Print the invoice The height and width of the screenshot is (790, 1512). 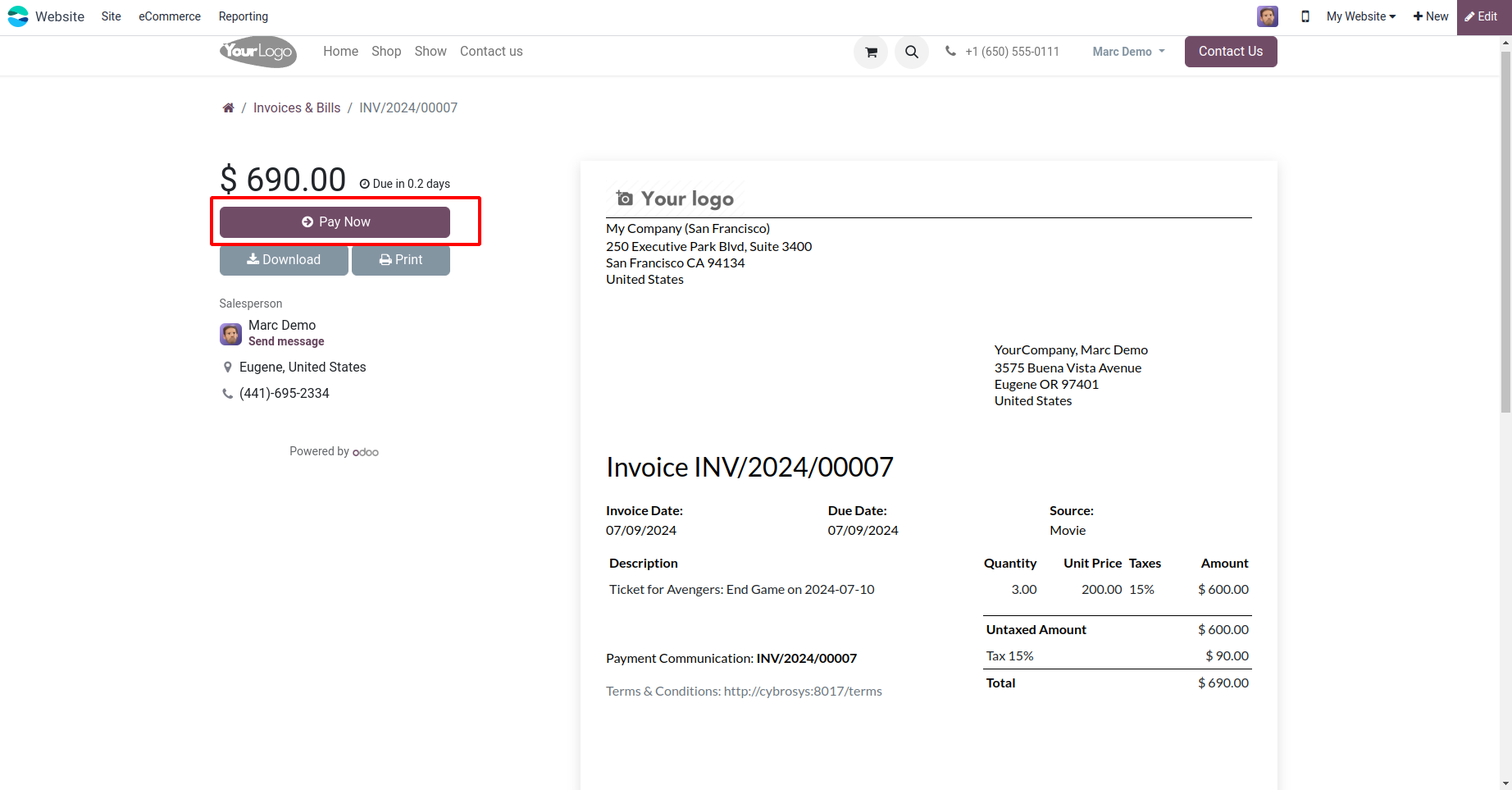point(401,260)
